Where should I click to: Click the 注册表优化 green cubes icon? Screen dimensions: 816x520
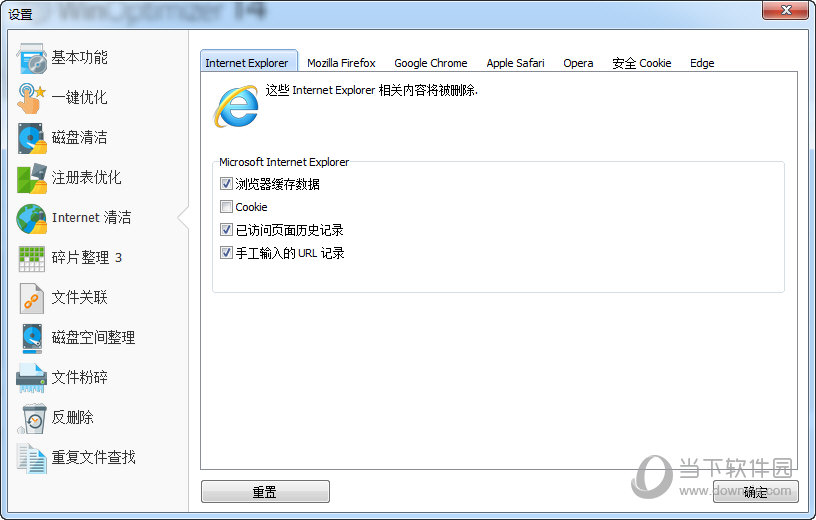(x=32, y=178)
